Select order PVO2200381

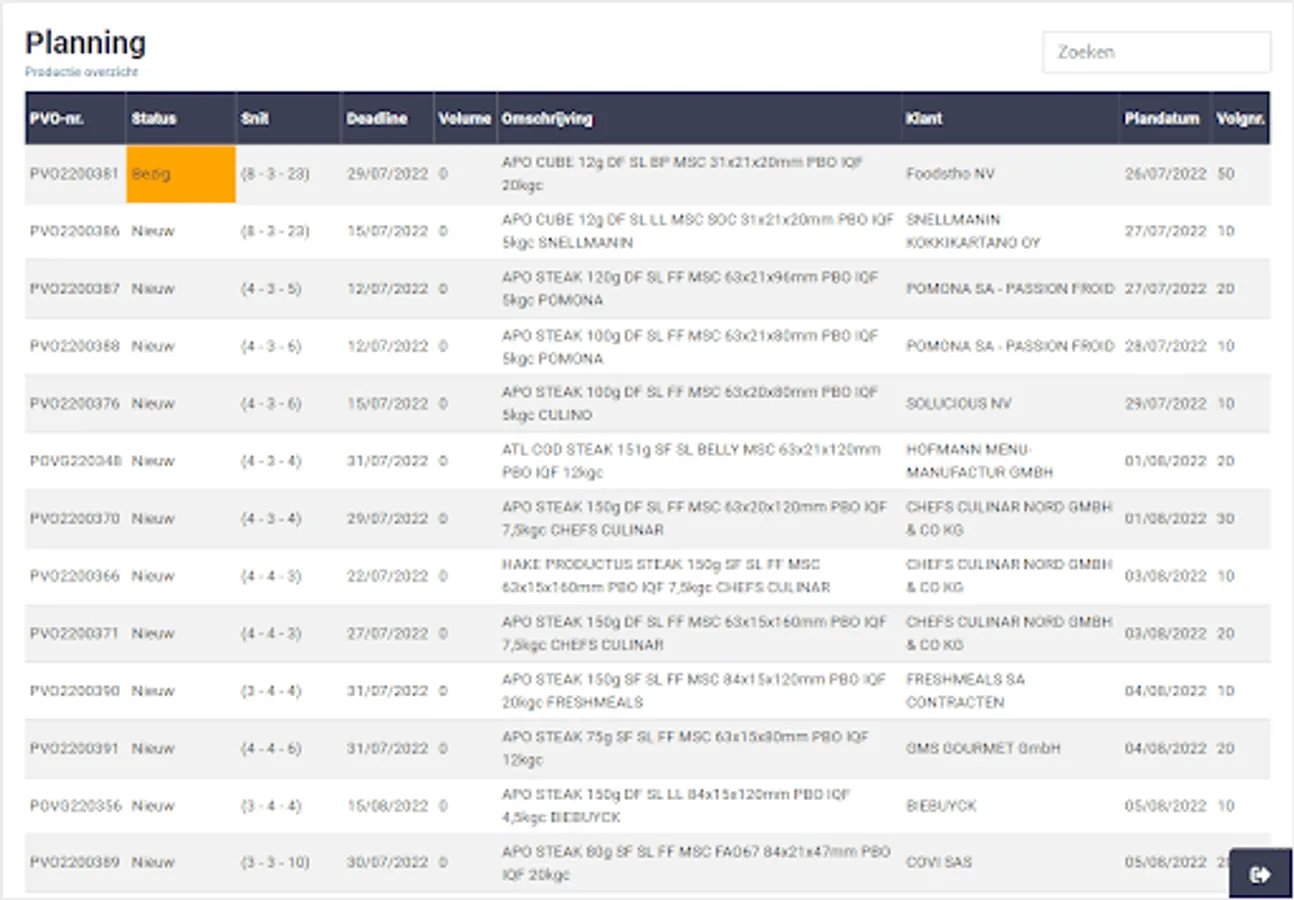click(74, 174)
